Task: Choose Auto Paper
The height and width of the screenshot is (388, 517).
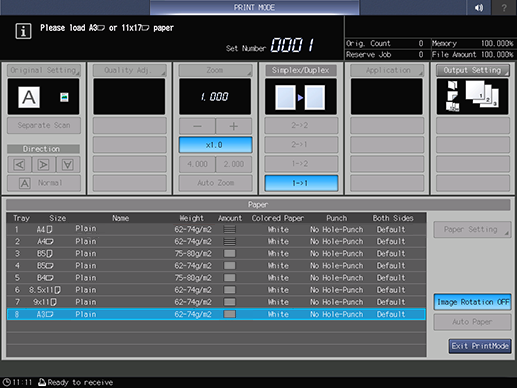Action: coord(472,322)
